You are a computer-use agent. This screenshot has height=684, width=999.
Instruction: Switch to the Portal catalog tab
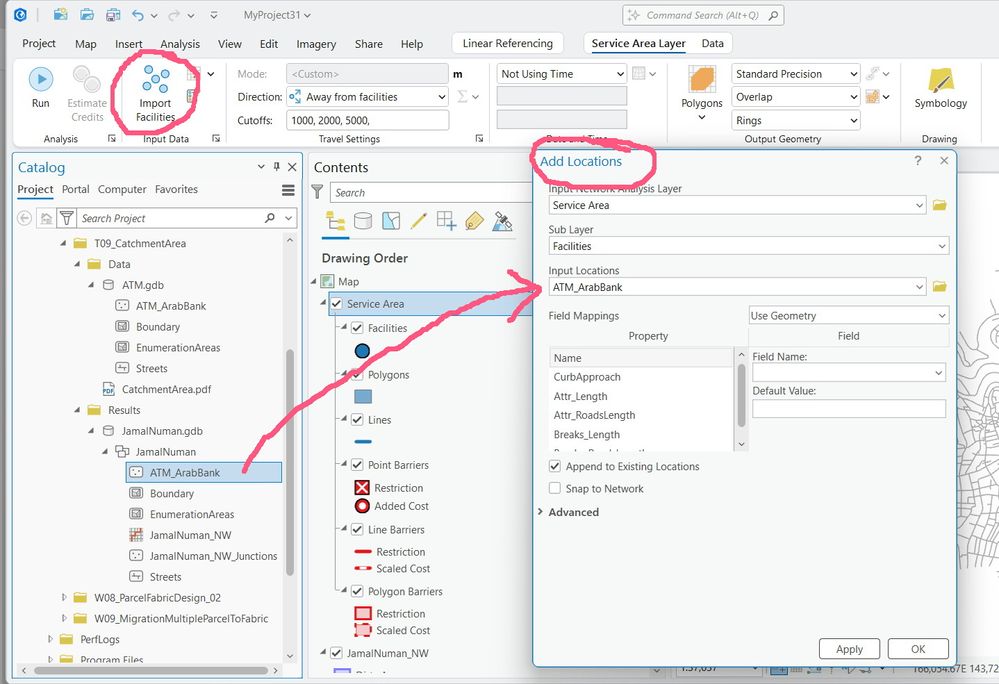click(75, 189)
